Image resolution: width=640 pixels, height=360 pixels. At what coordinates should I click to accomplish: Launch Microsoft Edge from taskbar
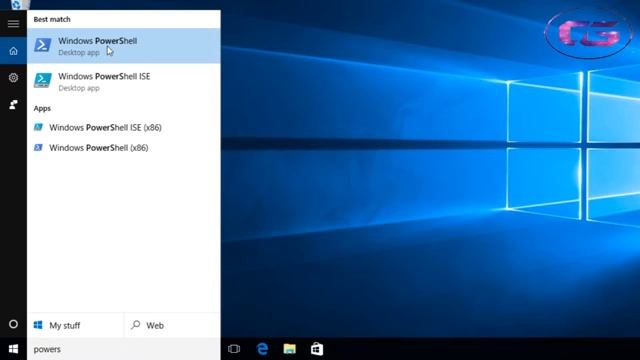point(262,349)
